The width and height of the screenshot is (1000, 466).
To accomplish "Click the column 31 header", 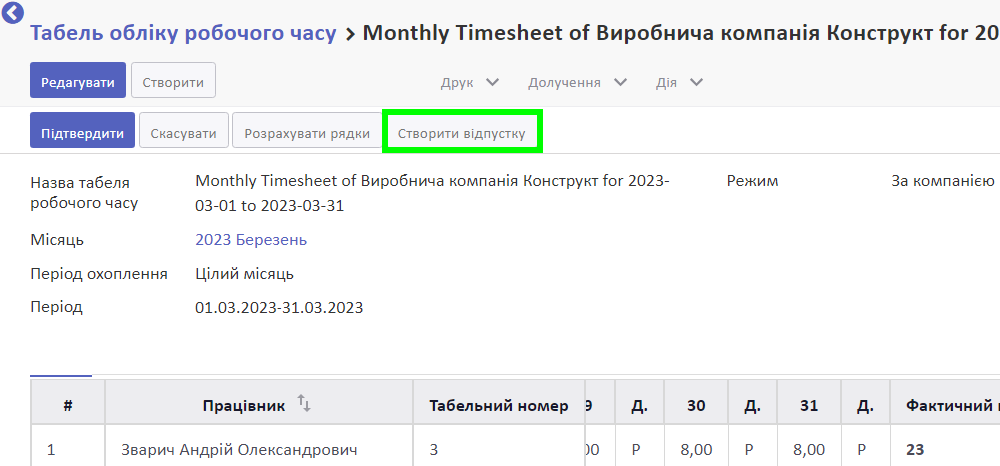I will [x=809, y=405].
